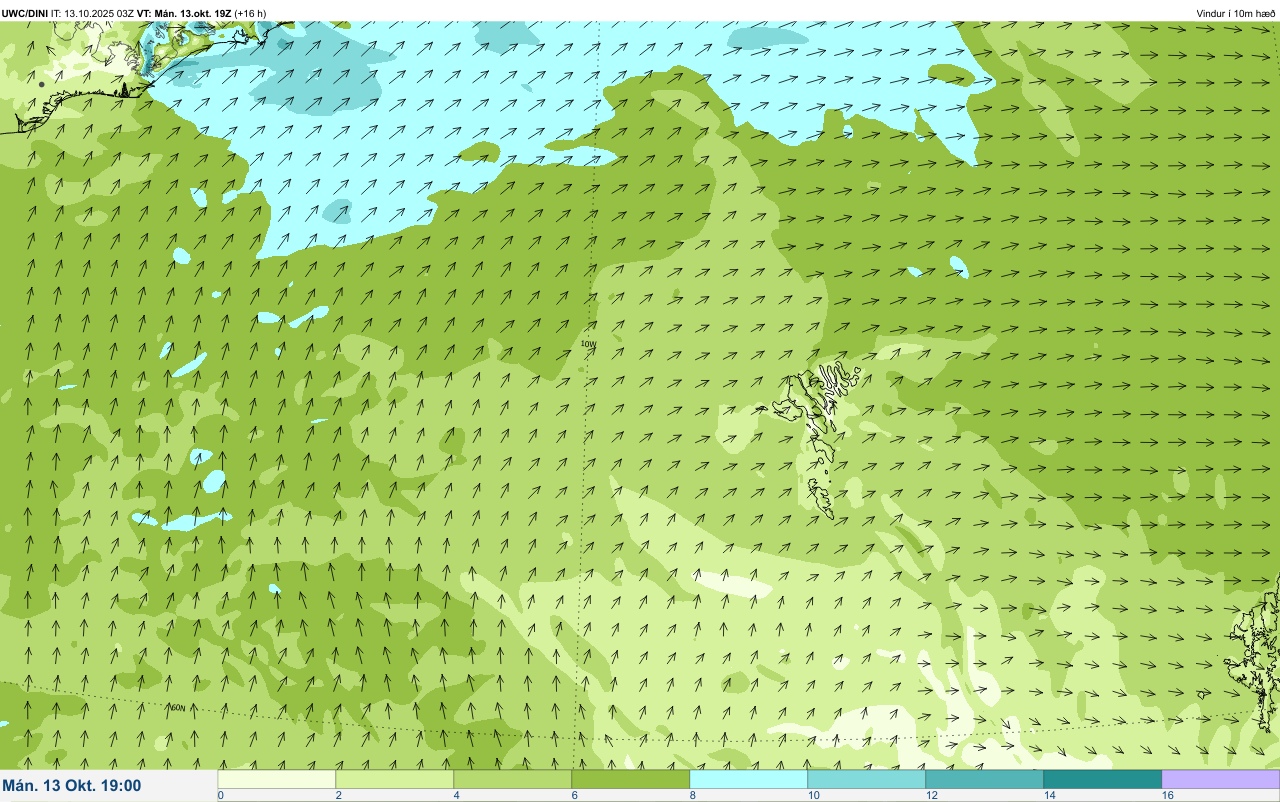The height and width of the screenshot is (802, 1280).
Task: Click the '10W' longitude label on the map
Action: click(588, 343)
